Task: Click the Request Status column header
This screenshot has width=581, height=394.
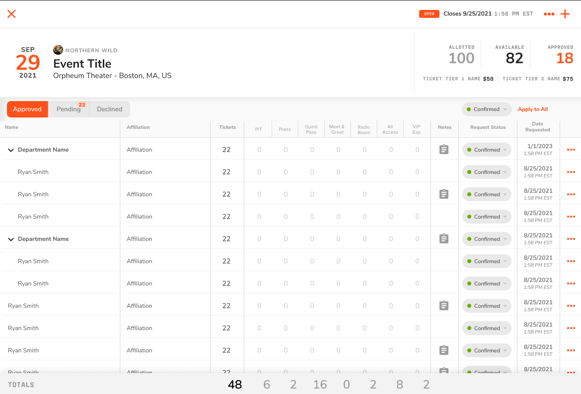Action: click(488, 127)
